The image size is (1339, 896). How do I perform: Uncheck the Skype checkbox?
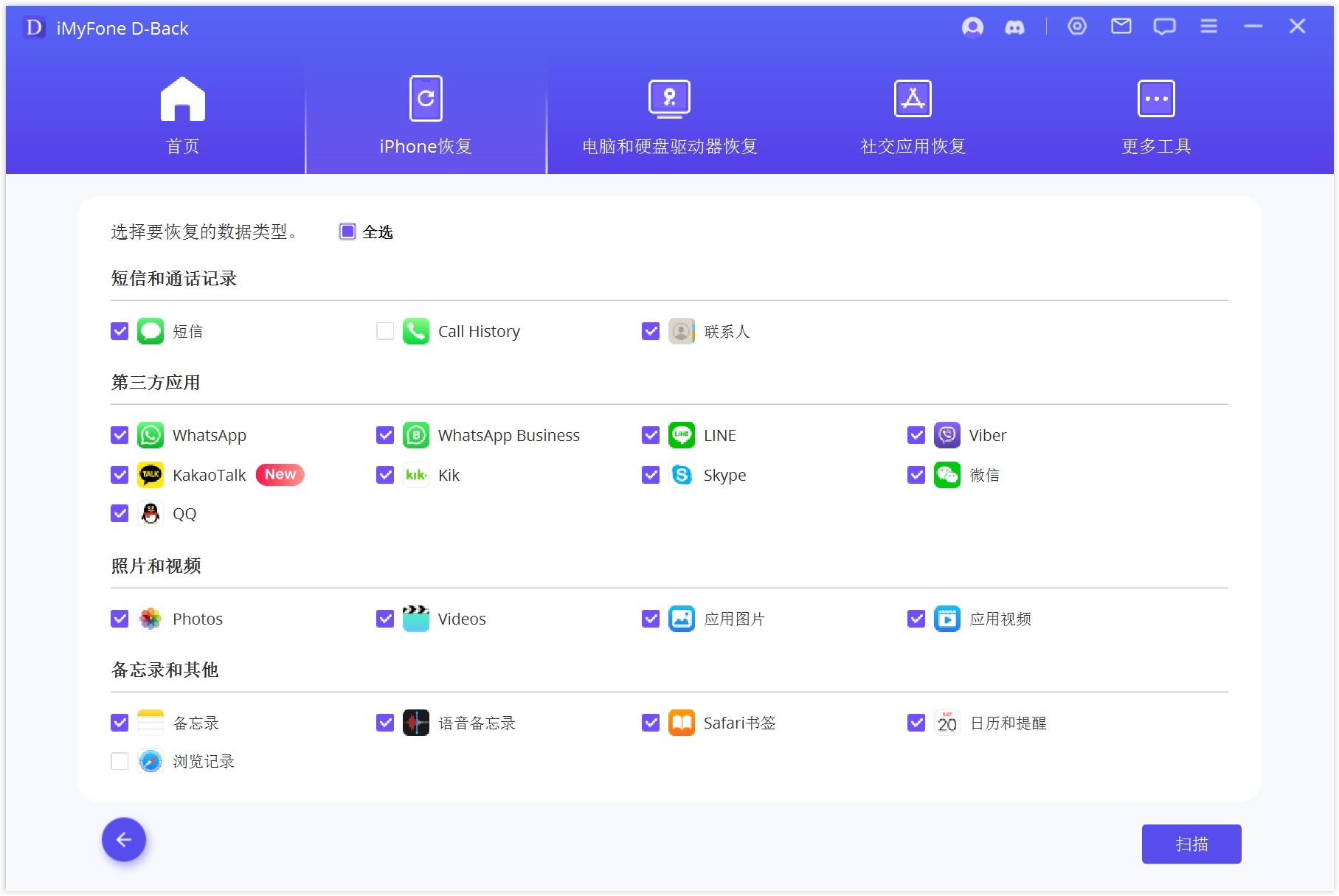(651, 475)
